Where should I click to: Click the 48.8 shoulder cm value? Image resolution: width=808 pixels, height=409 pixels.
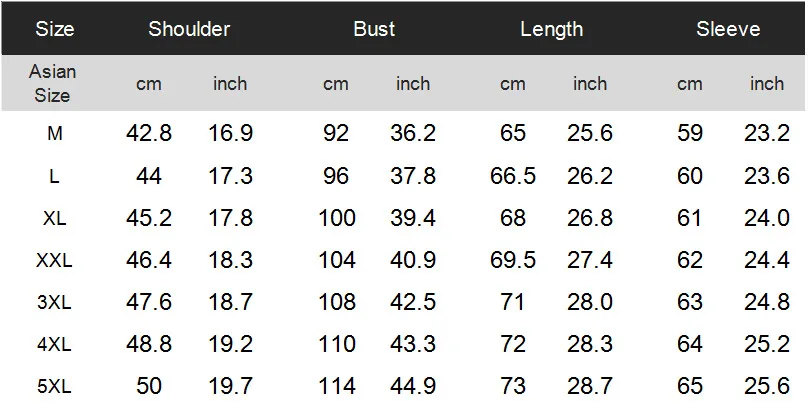[x=148, y=344]
